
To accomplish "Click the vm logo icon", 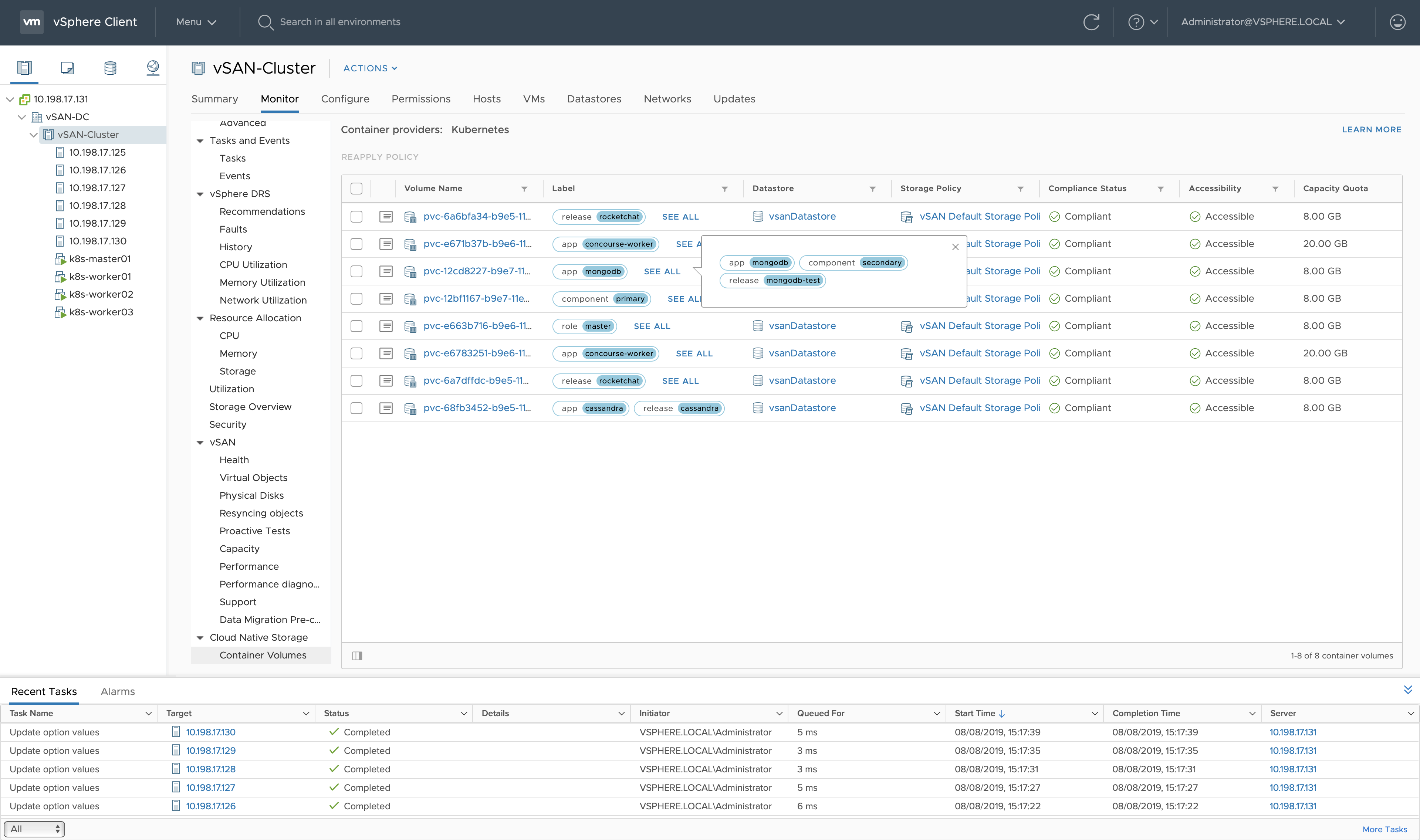I will coord(32,22).
